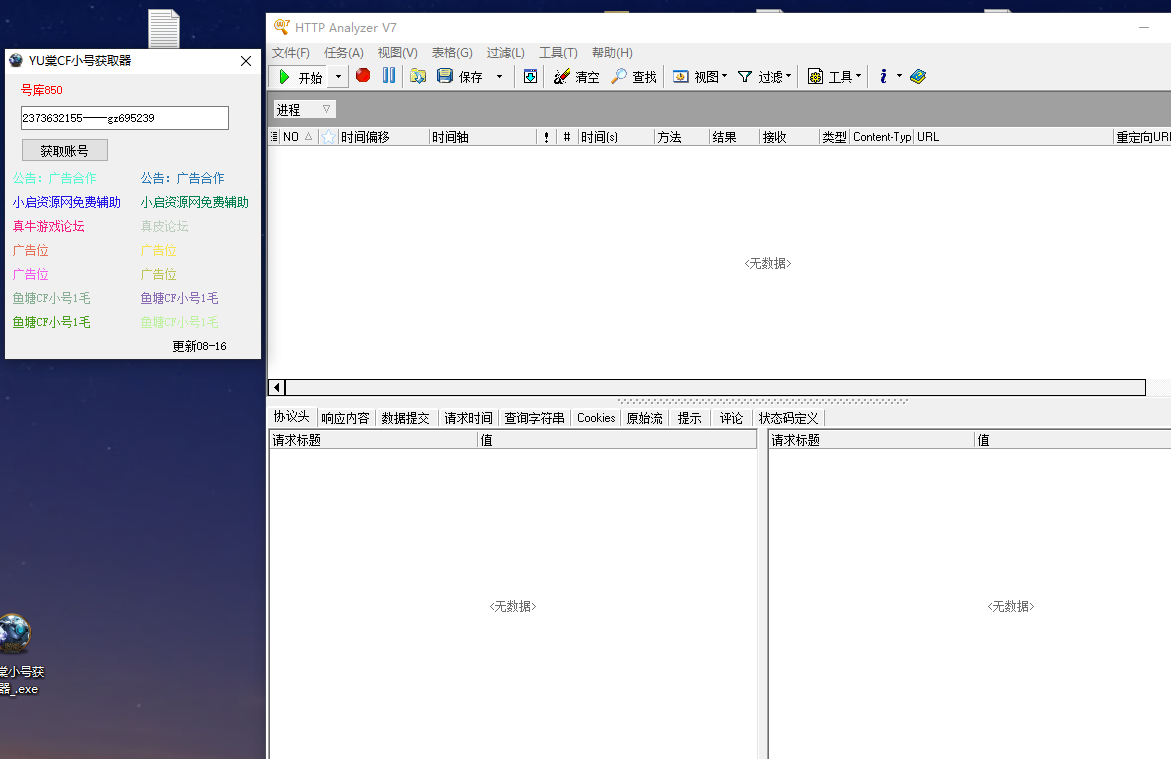This screenshot has width=1171, height=759.
Task: Pause capture with the blue pause icon
Action: pyautogui.click(x=389, y=75)
